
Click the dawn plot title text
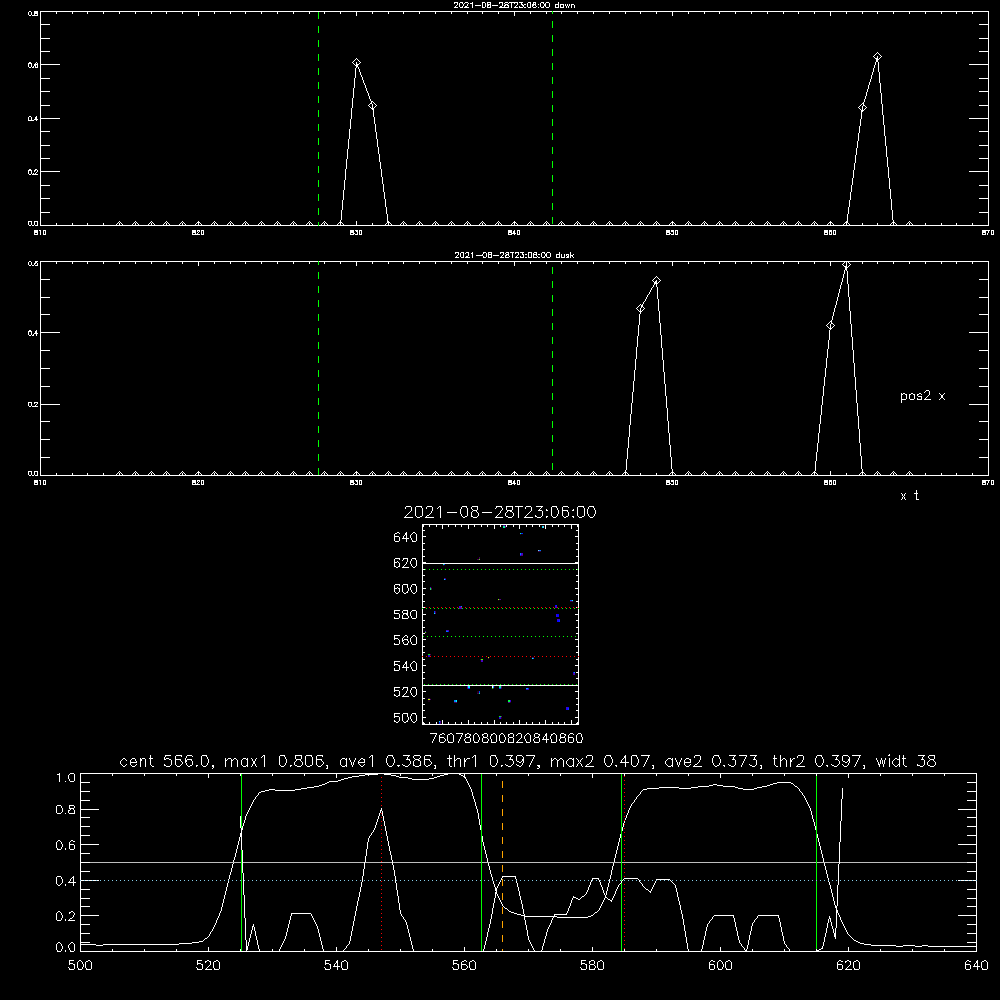514,5
